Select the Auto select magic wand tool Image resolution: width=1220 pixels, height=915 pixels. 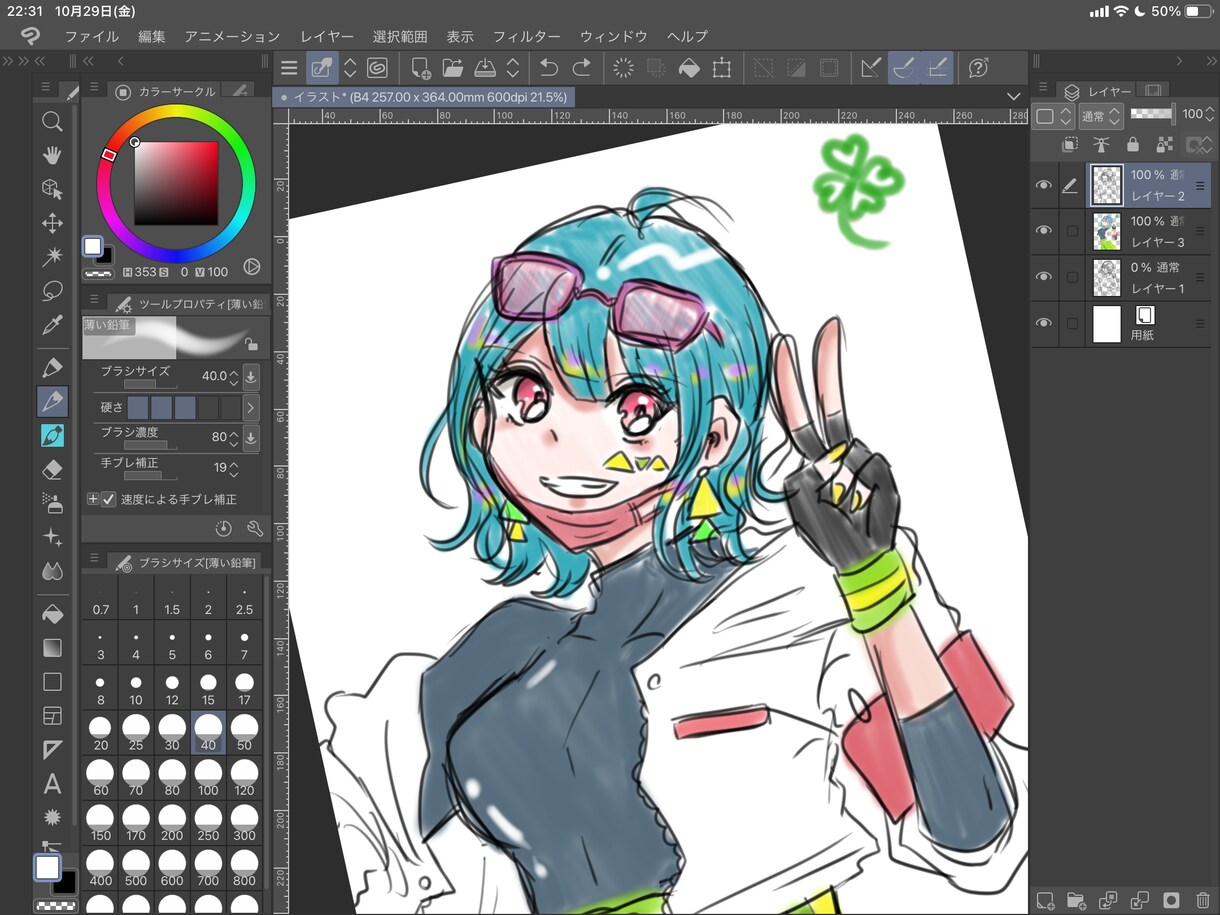[52, 257]
